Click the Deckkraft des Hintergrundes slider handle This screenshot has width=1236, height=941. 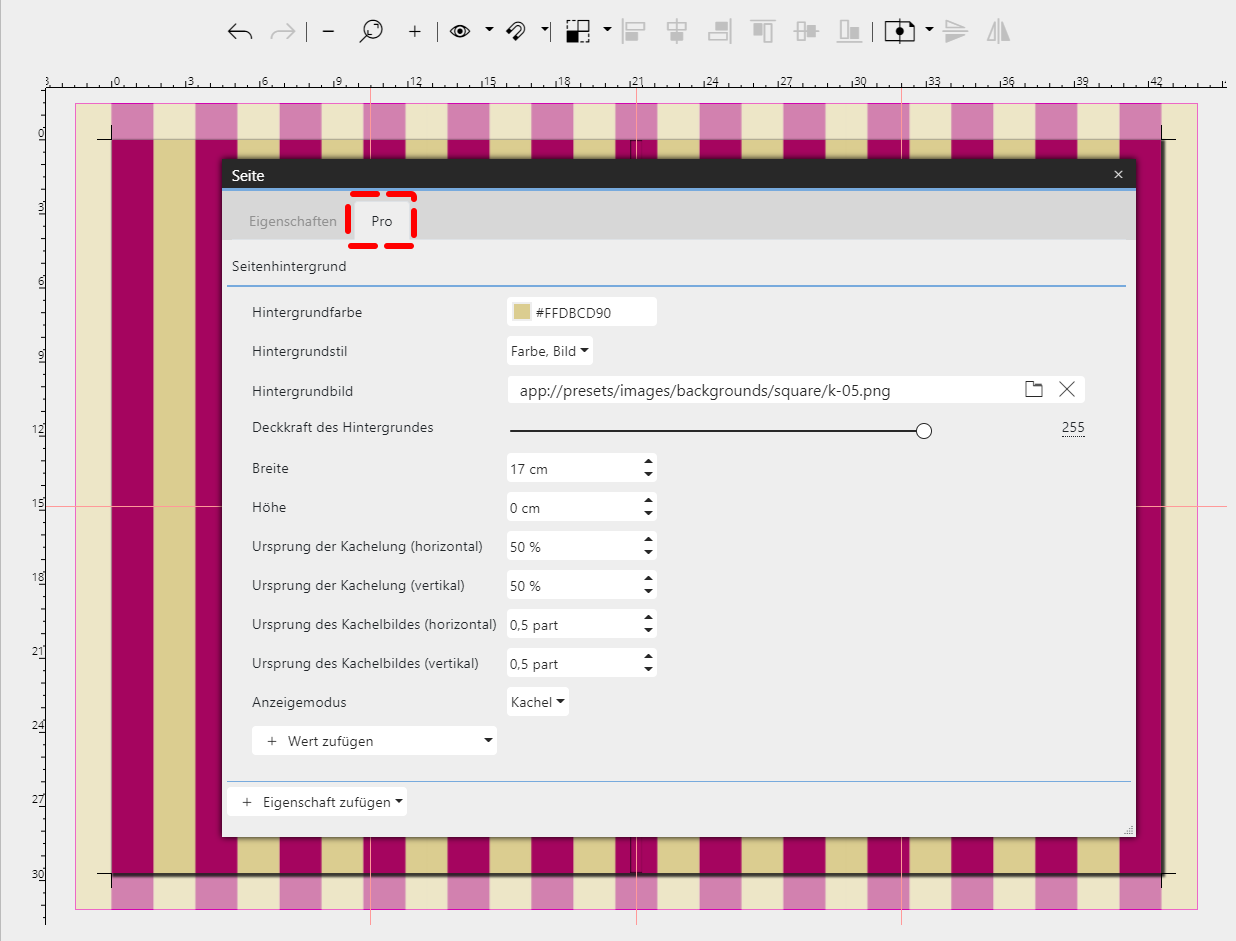coord(924,431)
